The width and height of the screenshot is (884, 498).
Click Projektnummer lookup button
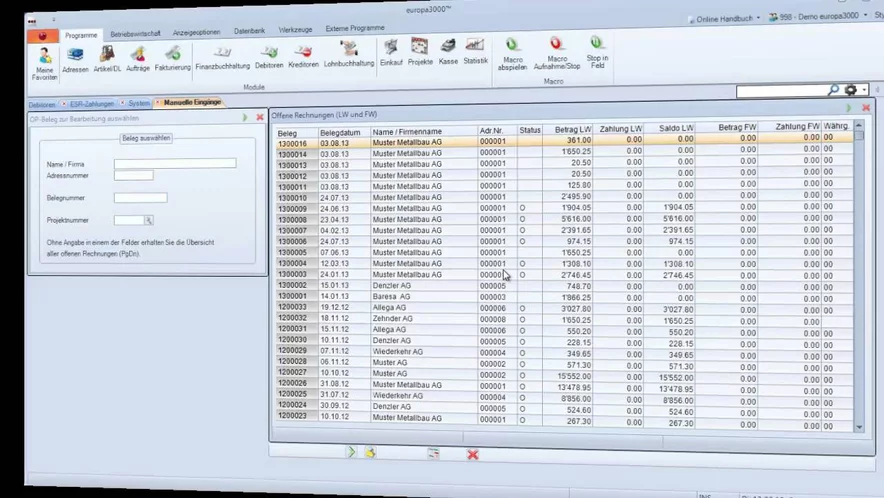tap(149, 221)
